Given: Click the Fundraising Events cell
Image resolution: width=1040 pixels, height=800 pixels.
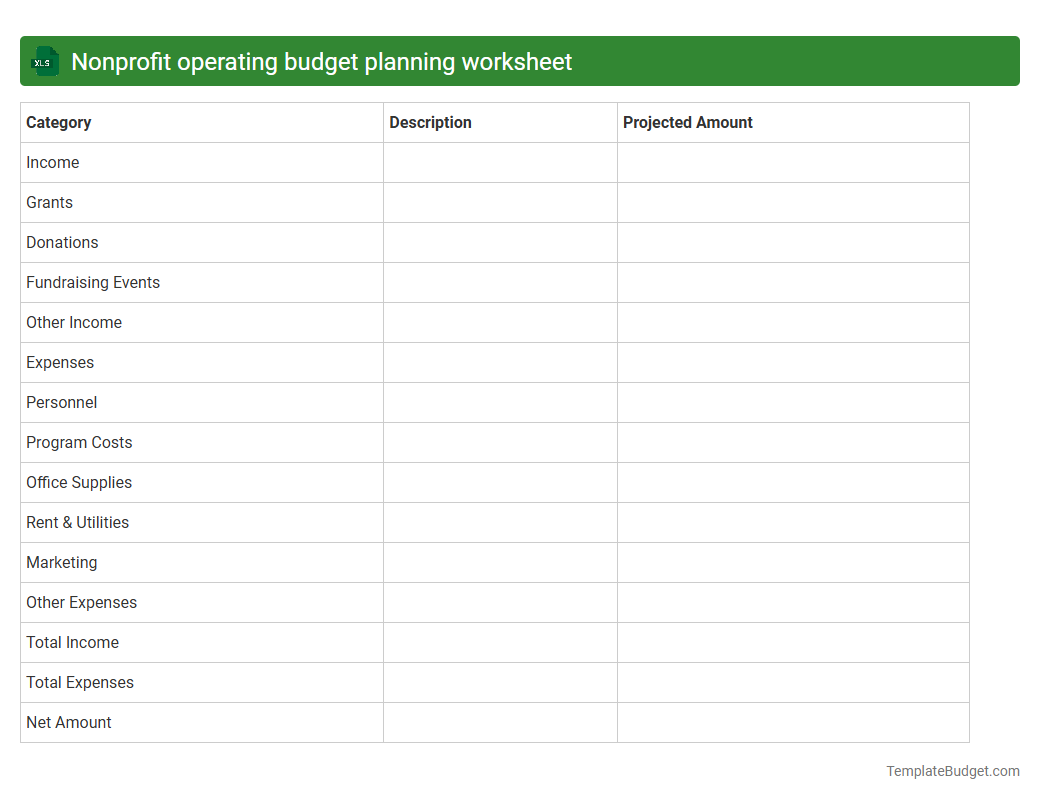Looking at the screenshot, I should pos(93,282).
